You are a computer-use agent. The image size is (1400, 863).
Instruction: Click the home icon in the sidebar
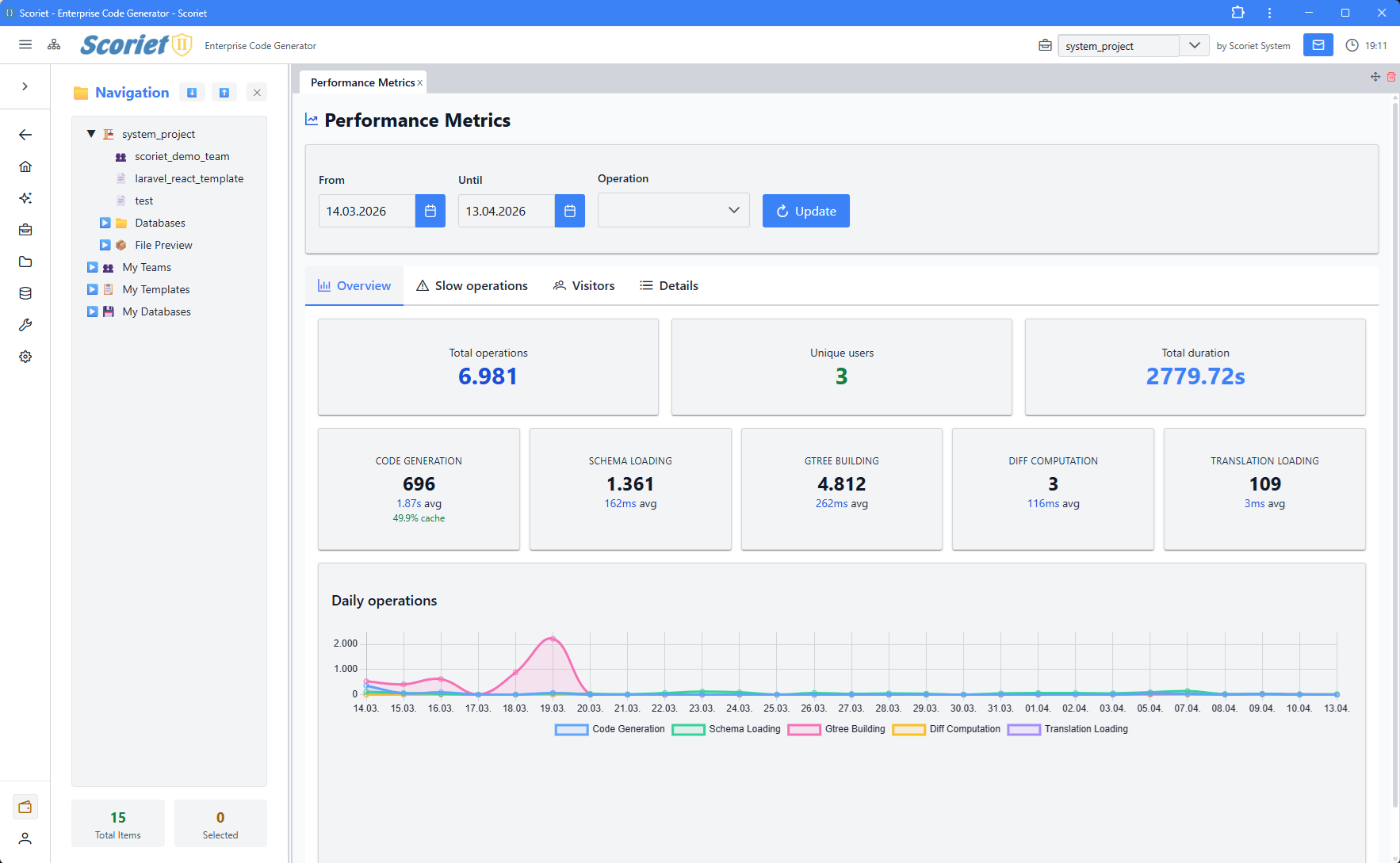[25, 166]
